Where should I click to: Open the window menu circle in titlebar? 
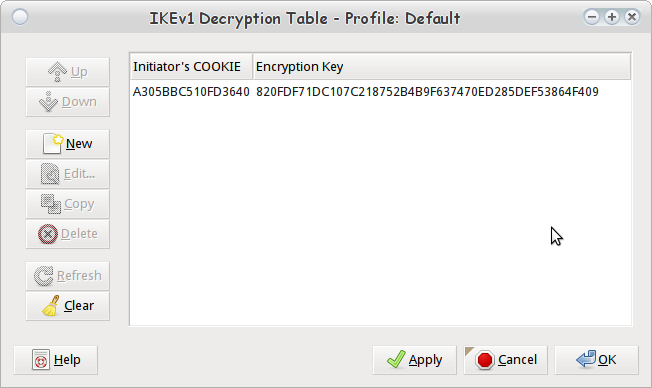(x=20, y=17)
